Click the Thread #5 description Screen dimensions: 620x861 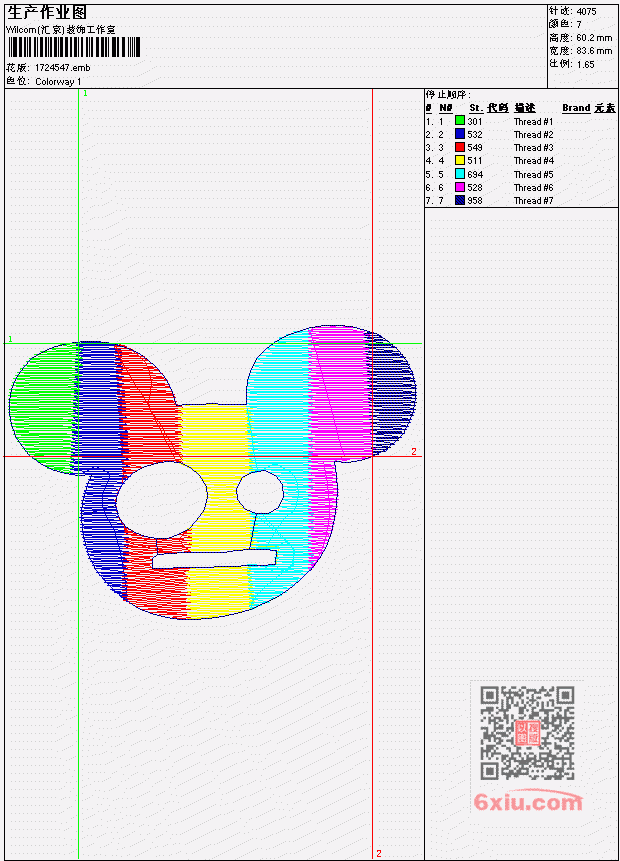[533, 175]
